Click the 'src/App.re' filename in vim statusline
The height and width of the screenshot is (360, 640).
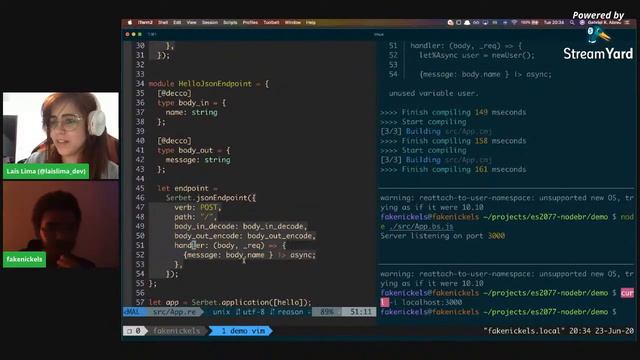[x=174, y=312]
